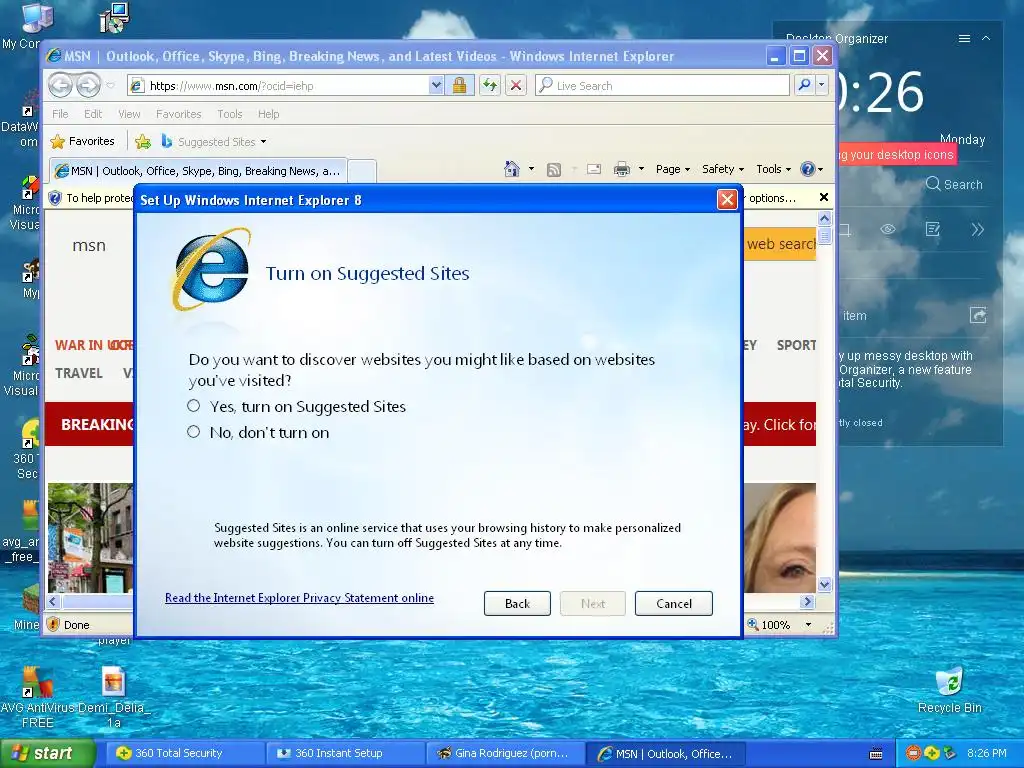This screenshot has width=1024, height=768.
Task: Open the Page command bar menu
Action: click(673, 169)
